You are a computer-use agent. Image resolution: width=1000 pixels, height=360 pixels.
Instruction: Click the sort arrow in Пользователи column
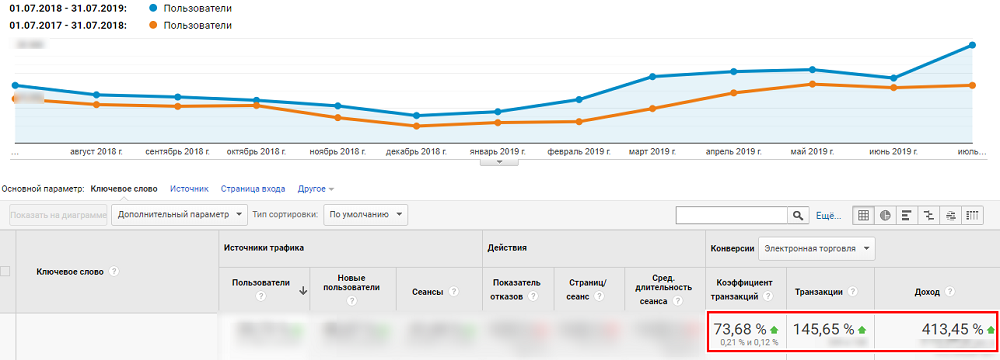pos(303,290)
